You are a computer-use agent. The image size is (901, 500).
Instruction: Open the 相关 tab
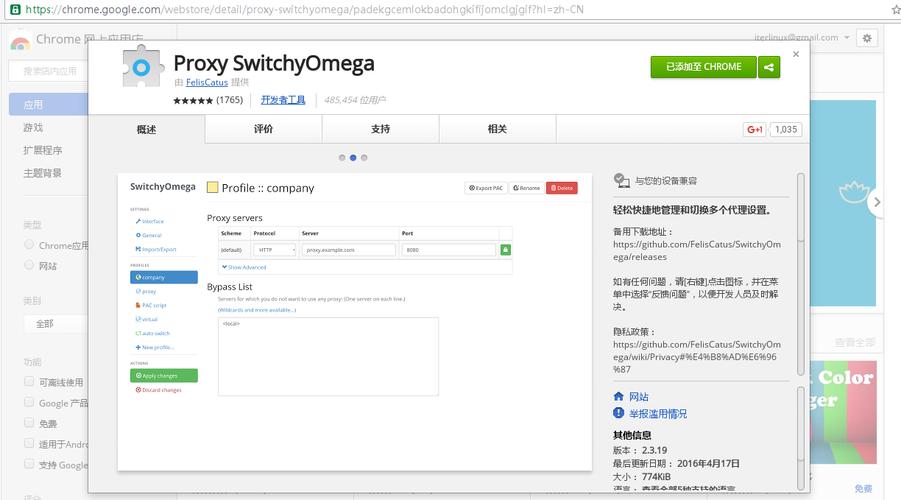(x=497, y=129)
